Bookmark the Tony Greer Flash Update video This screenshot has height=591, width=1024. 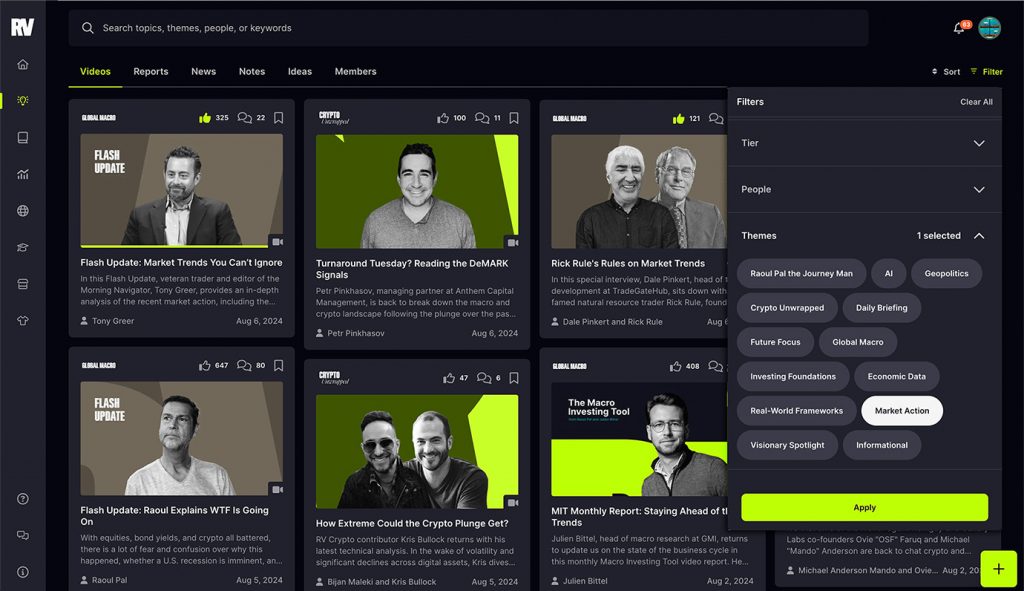pos(278,118)
